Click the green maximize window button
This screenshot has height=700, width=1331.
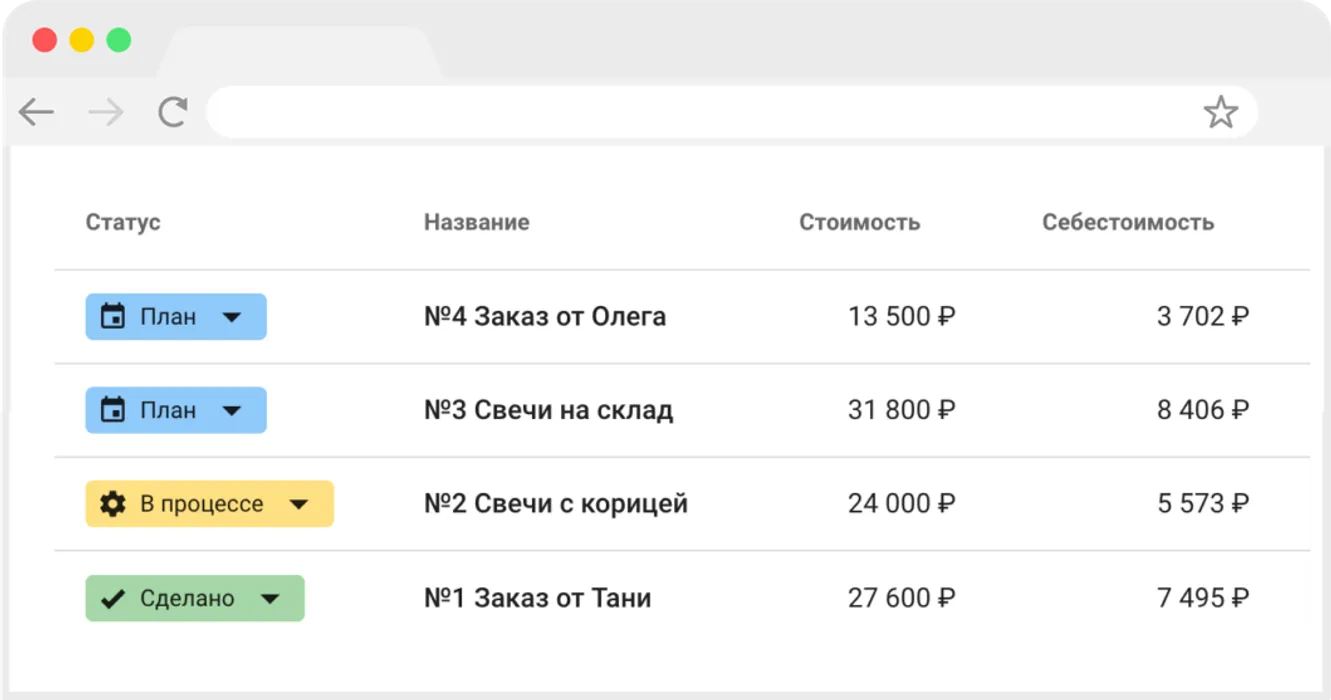coord(119,40)
